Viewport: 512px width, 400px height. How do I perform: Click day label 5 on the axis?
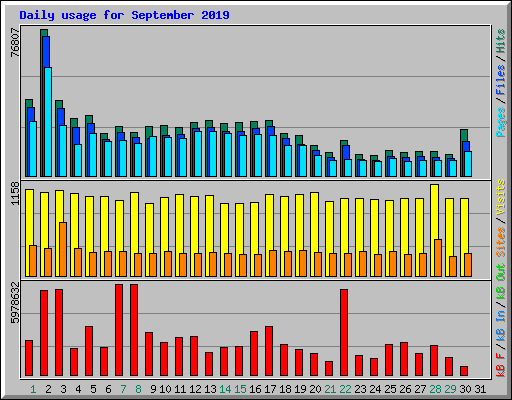point(93,389)
